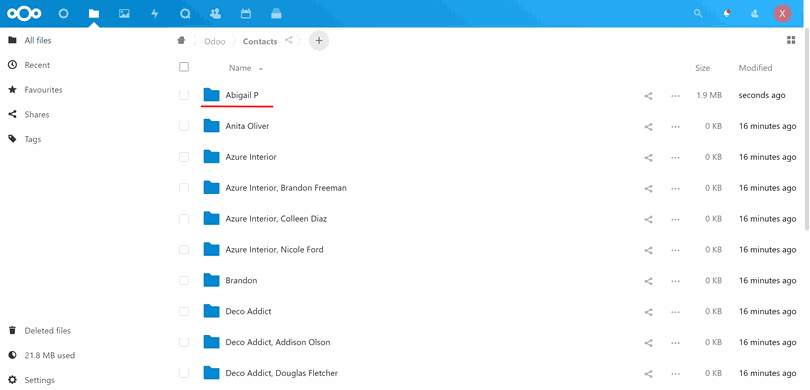Toggle the select all files checkbox
This screenshot has height=390, width=810.
(184, 67)
